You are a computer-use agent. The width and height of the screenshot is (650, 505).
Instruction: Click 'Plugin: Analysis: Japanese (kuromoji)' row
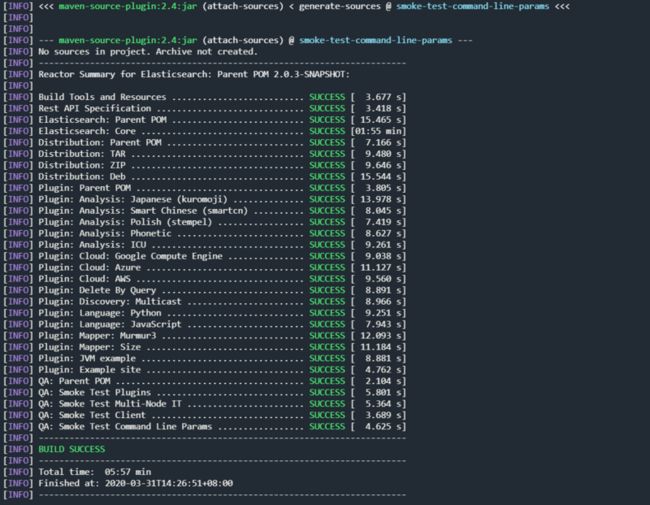pyautogui.click(x=204, y=199)
